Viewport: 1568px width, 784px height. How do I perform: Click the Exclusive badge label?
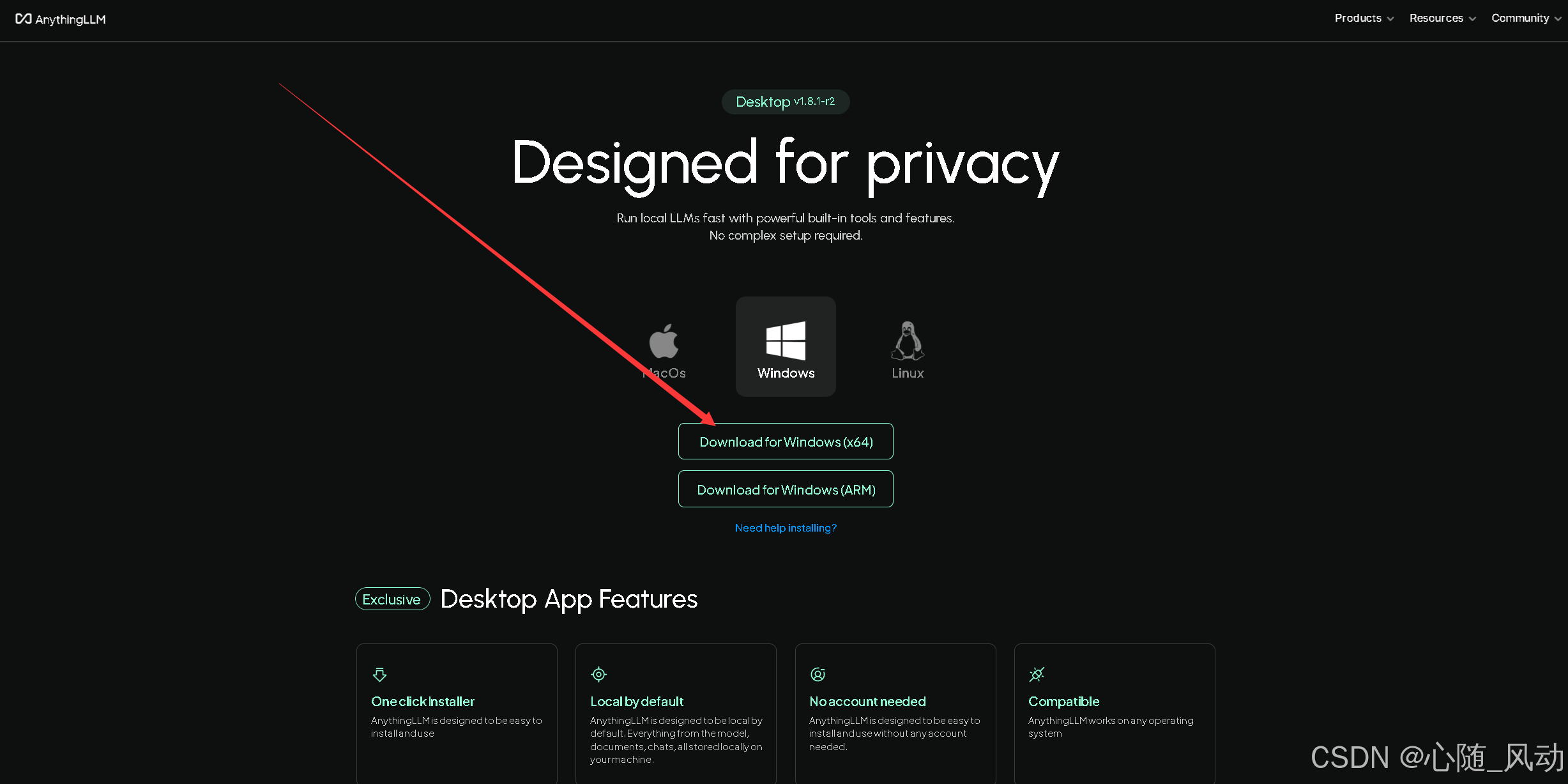(392, 599)
